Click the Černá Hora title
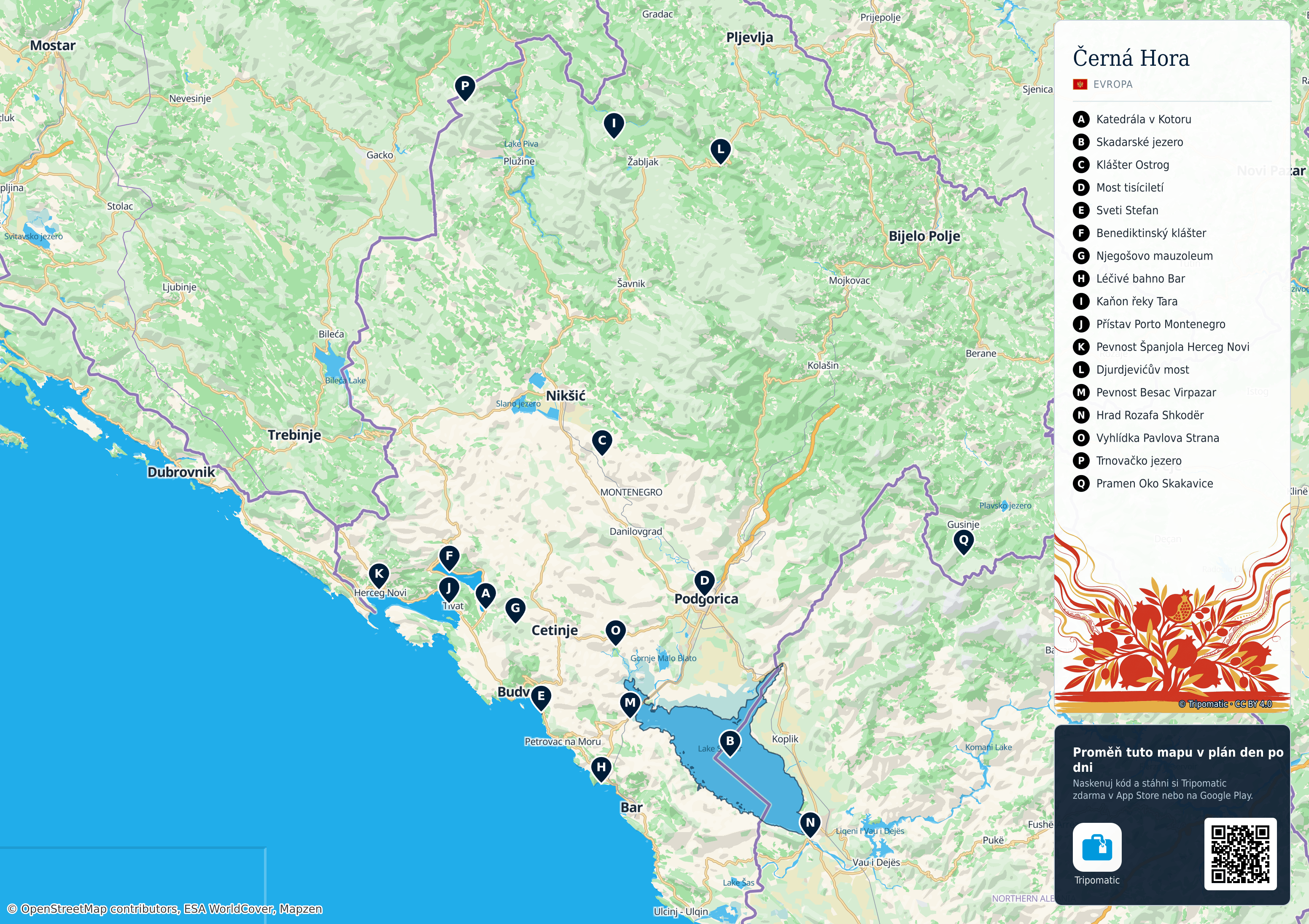Viewport: 1309px width, 924px height. pos(1131,58)
